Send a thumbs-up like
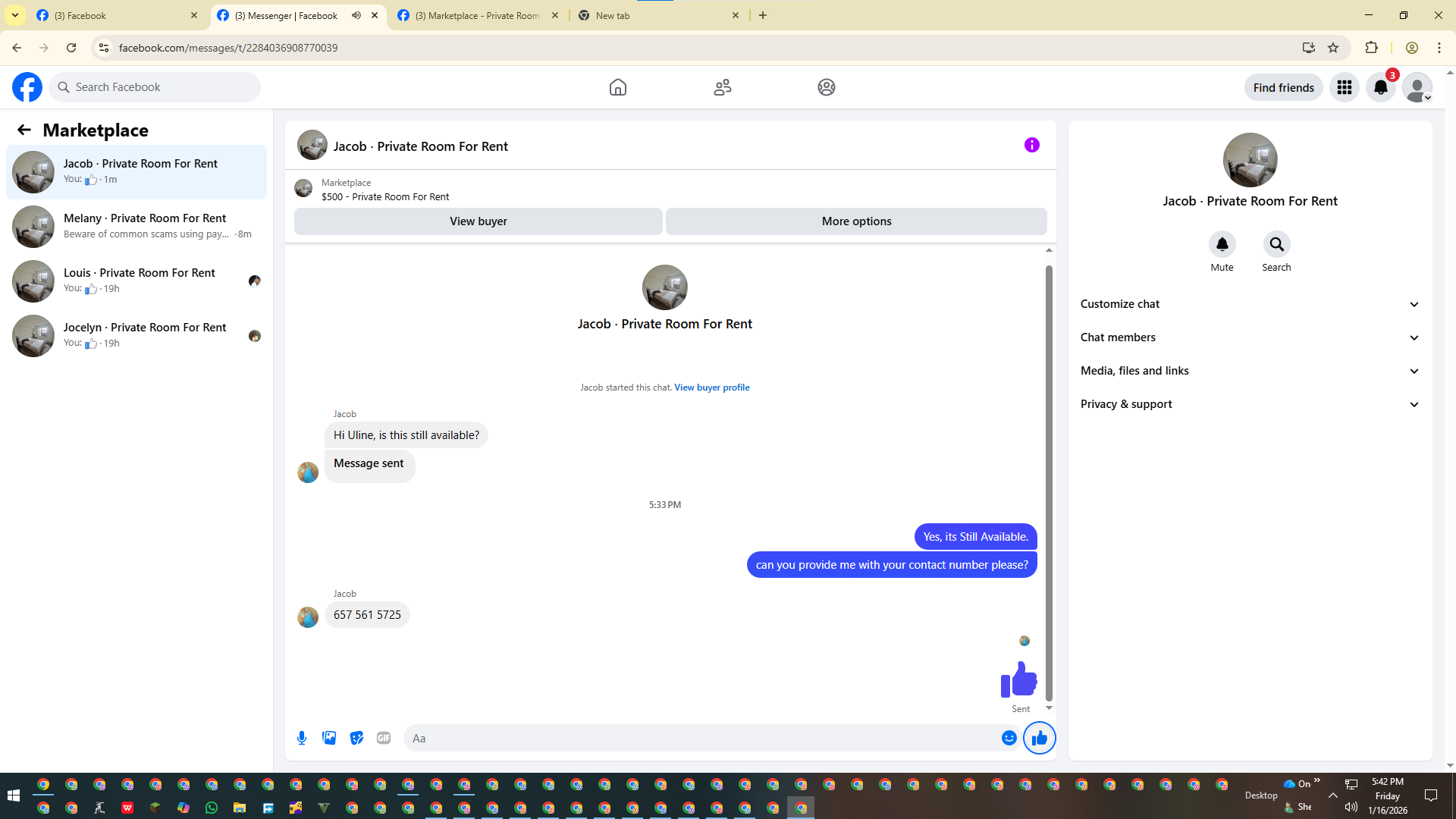 click(x=1039, y=738)
